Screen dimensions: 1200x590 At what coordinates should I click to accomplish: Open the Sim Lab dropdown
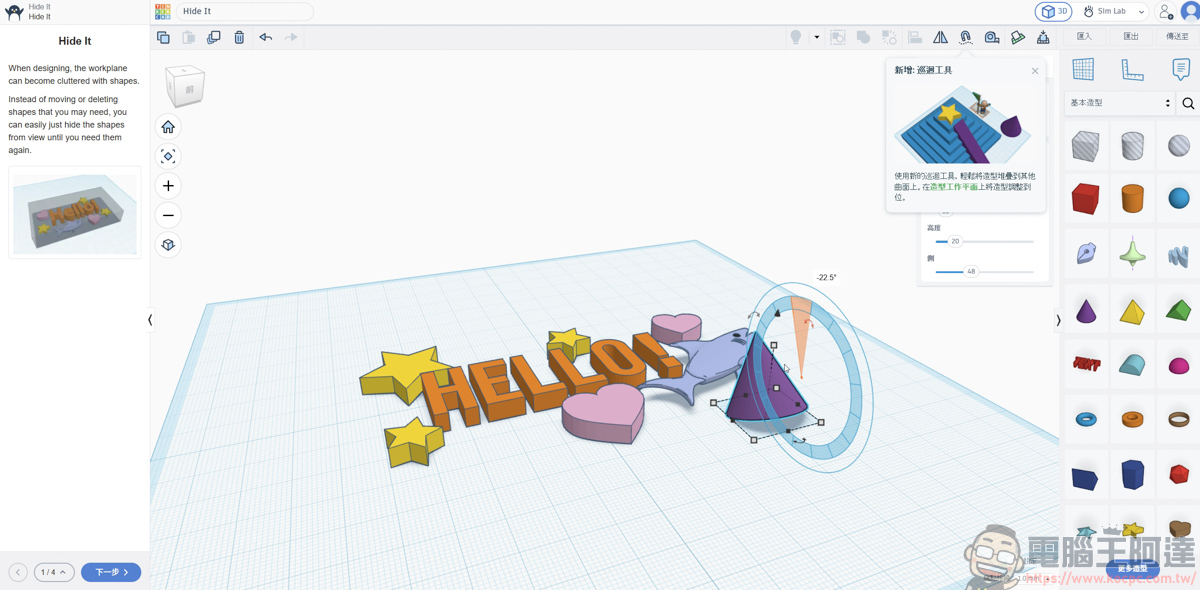click(x=1114, y=11)
